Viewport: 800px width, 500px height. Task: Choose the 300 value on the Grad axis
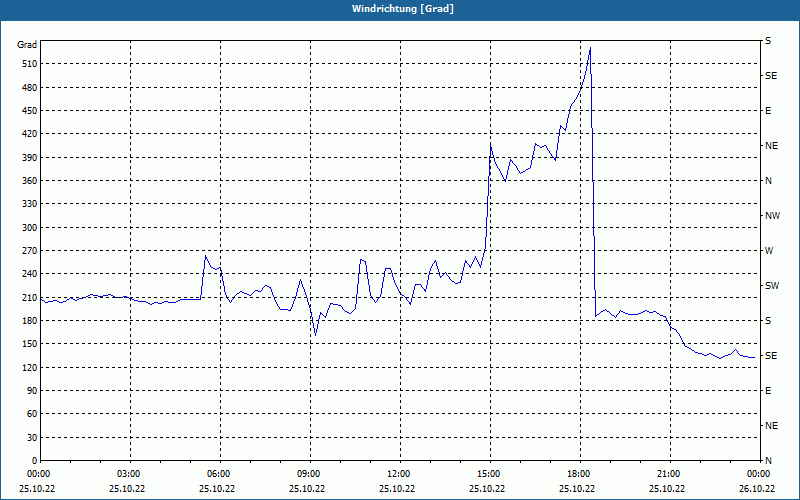(x=29, y=228)
